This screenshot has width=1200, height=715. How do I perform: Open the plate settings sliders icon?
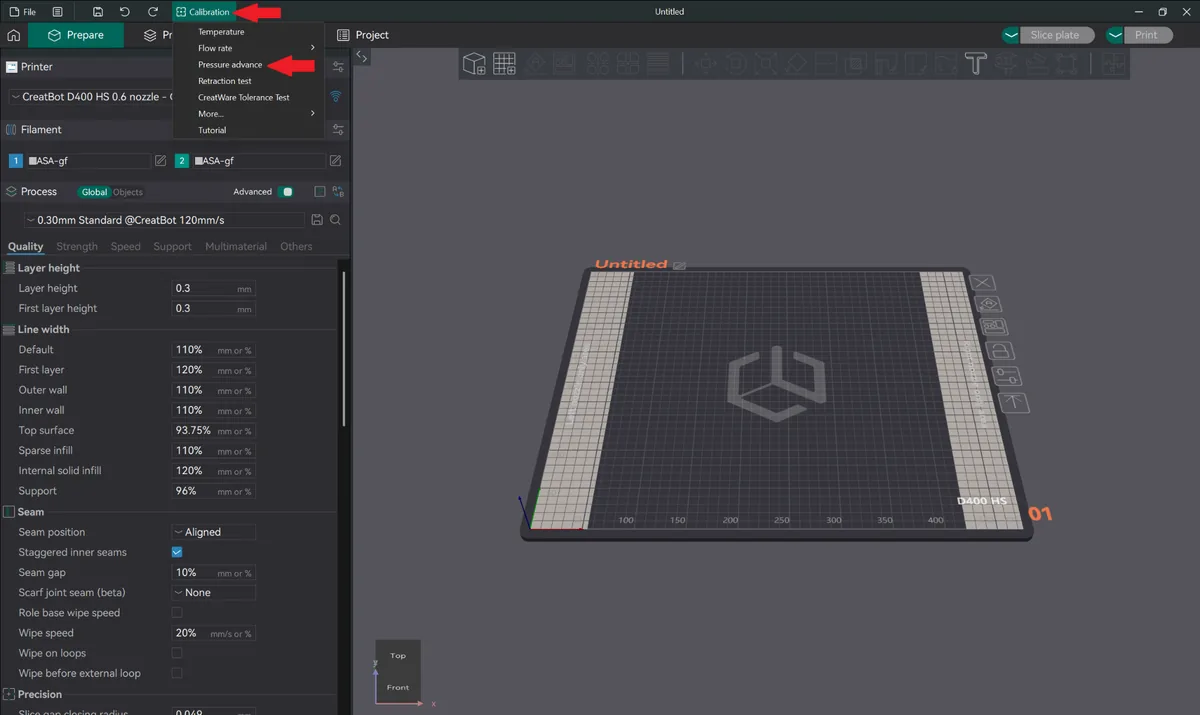pos(1007,376)
